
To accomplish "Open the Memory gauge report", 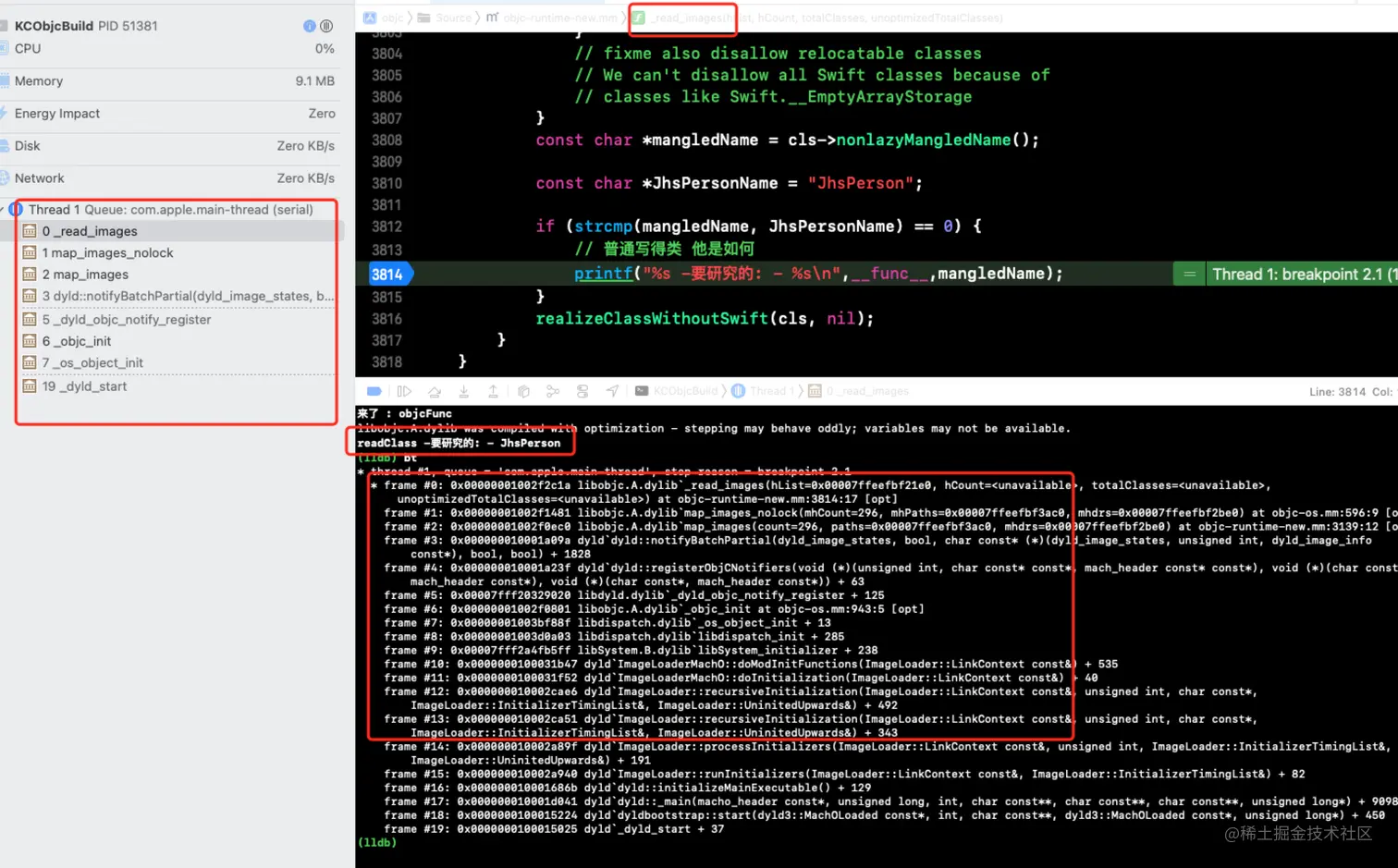I will (x=171, y=81).
